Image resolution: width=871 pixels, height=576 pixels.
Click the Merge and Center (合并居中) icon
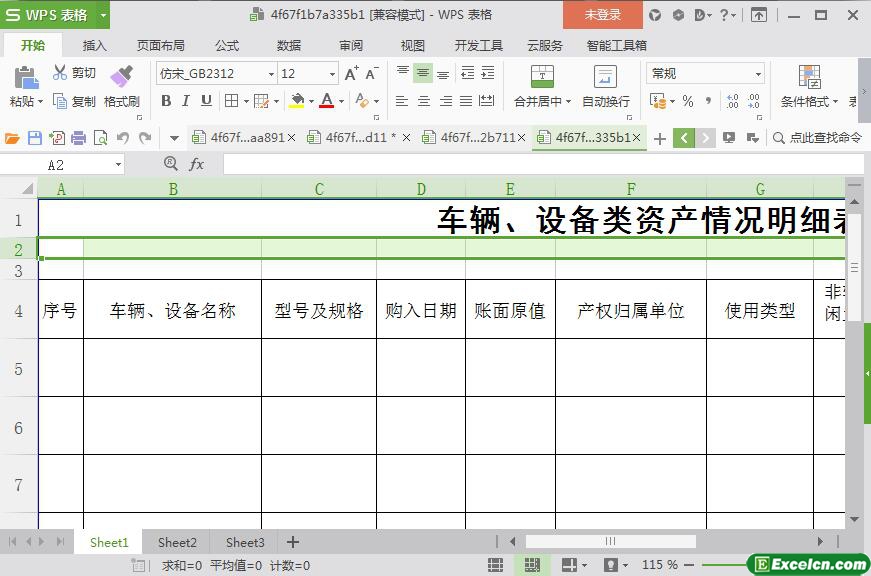click(x=541, y=77)
